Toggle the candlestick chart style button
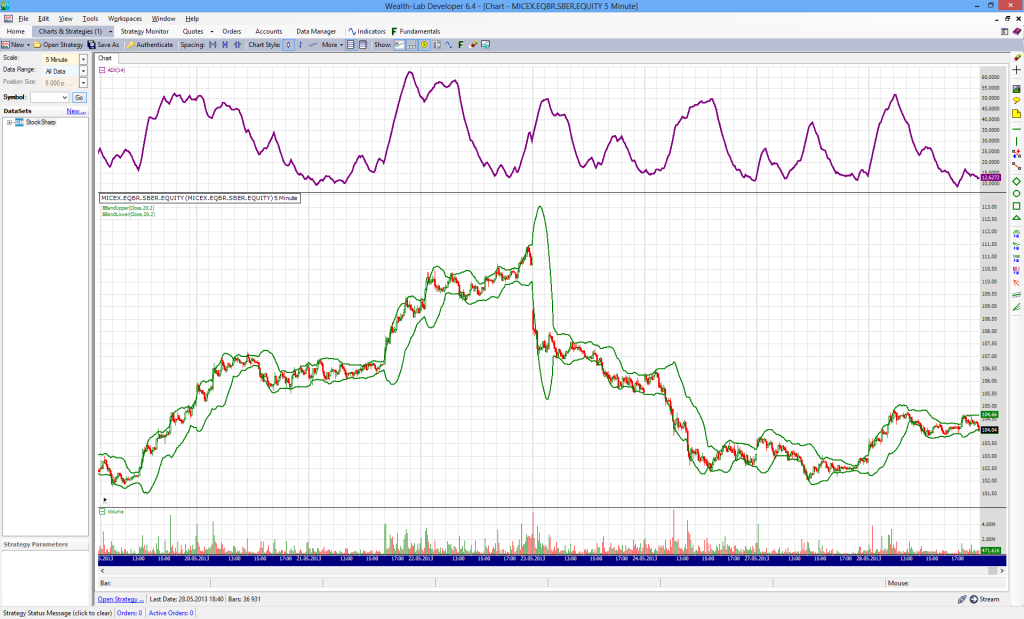The height and width of the screenshot is (619, 1024). (289, 45)
